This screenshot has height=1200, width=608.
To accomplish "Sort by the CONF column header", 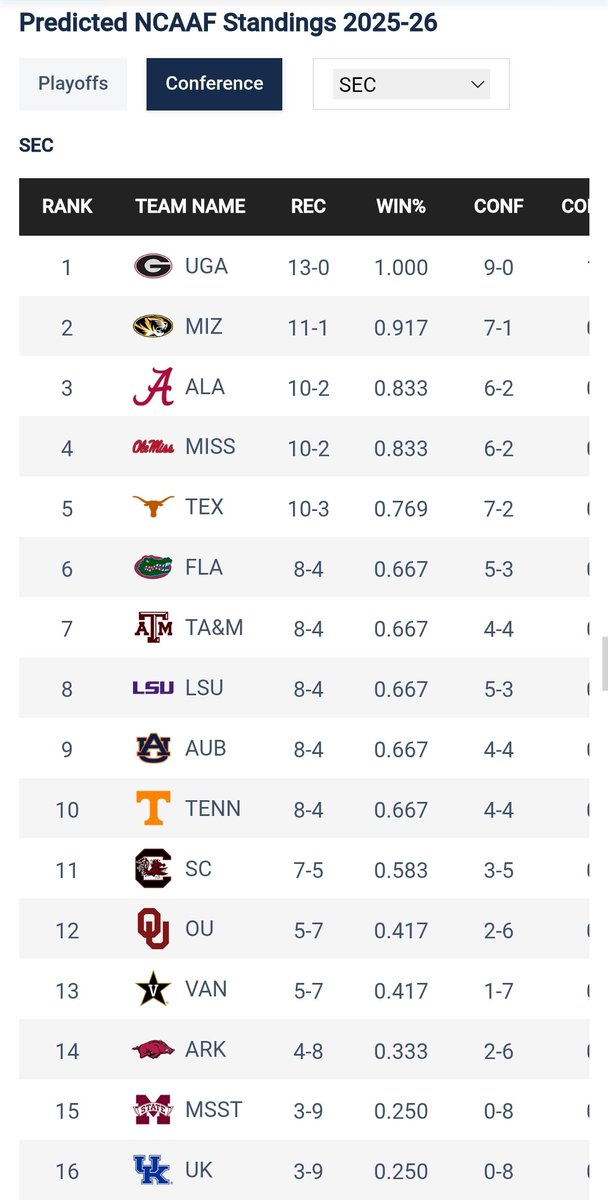I will pos(499,206).
